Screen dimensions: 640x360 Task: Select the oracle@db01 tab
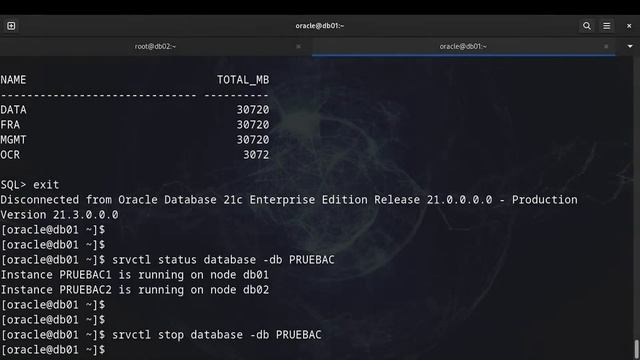tap(463, 46)
